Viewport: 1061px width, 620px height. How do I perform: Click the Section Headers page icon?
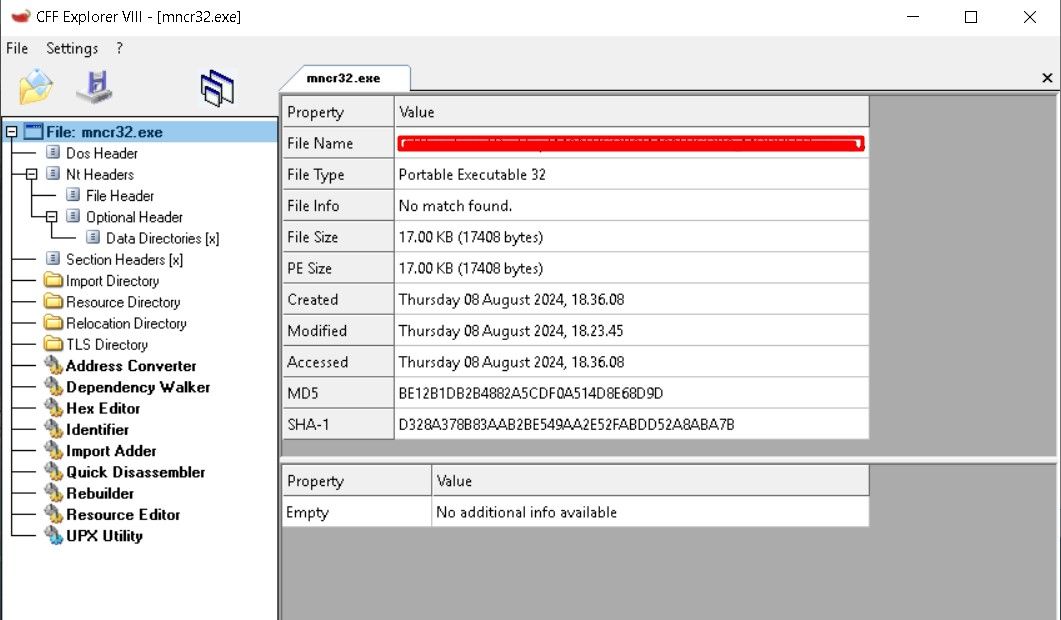coord(53,259)
